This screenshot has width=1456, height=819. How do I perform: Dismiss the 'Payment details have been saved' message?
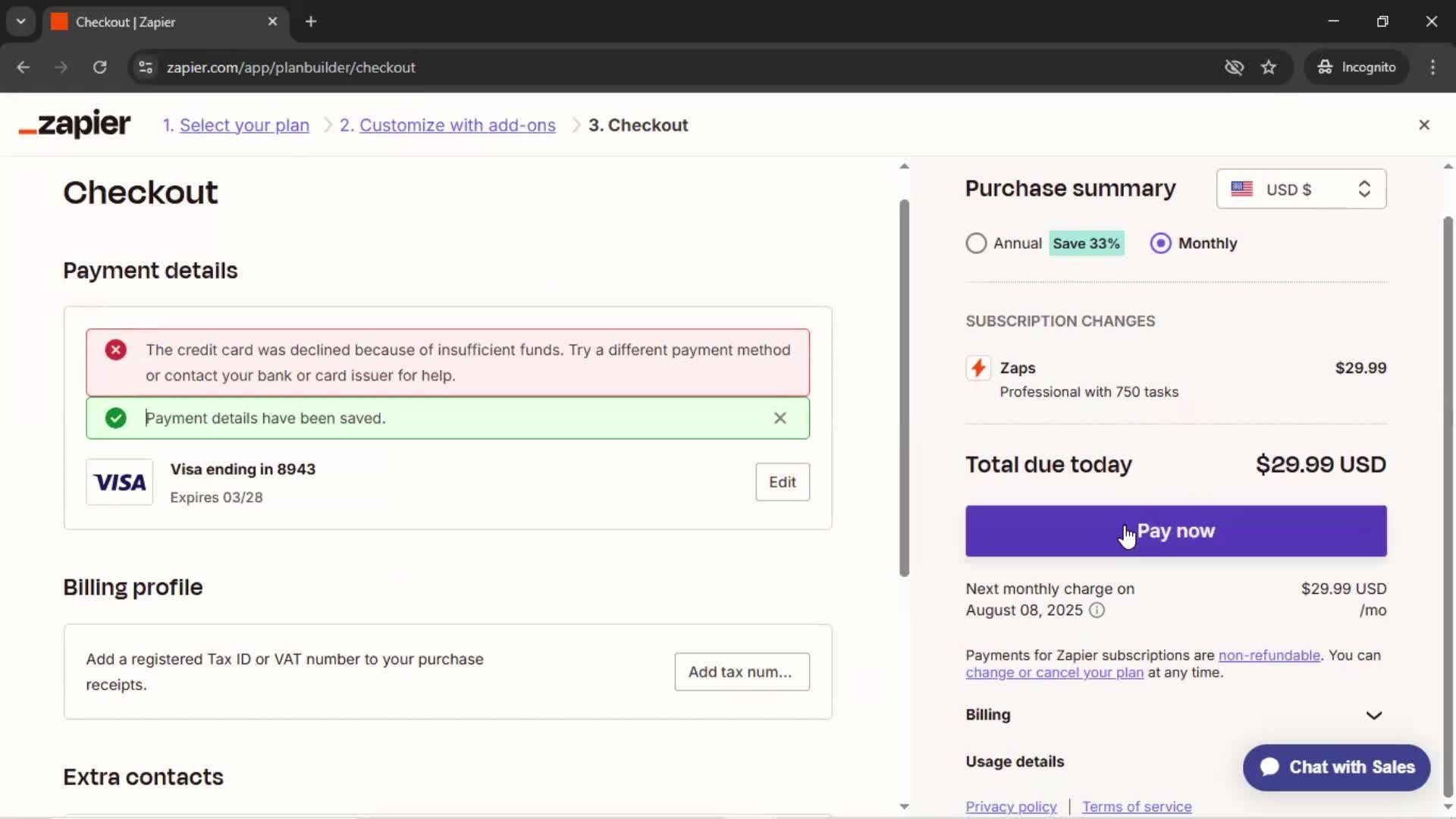(780, 418)
